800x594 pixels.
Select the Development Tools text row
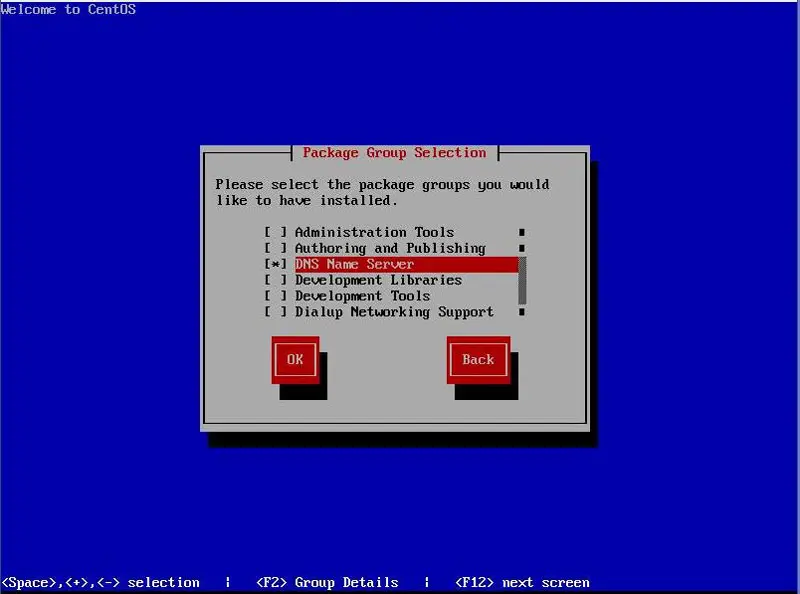[x=362, y=295]
